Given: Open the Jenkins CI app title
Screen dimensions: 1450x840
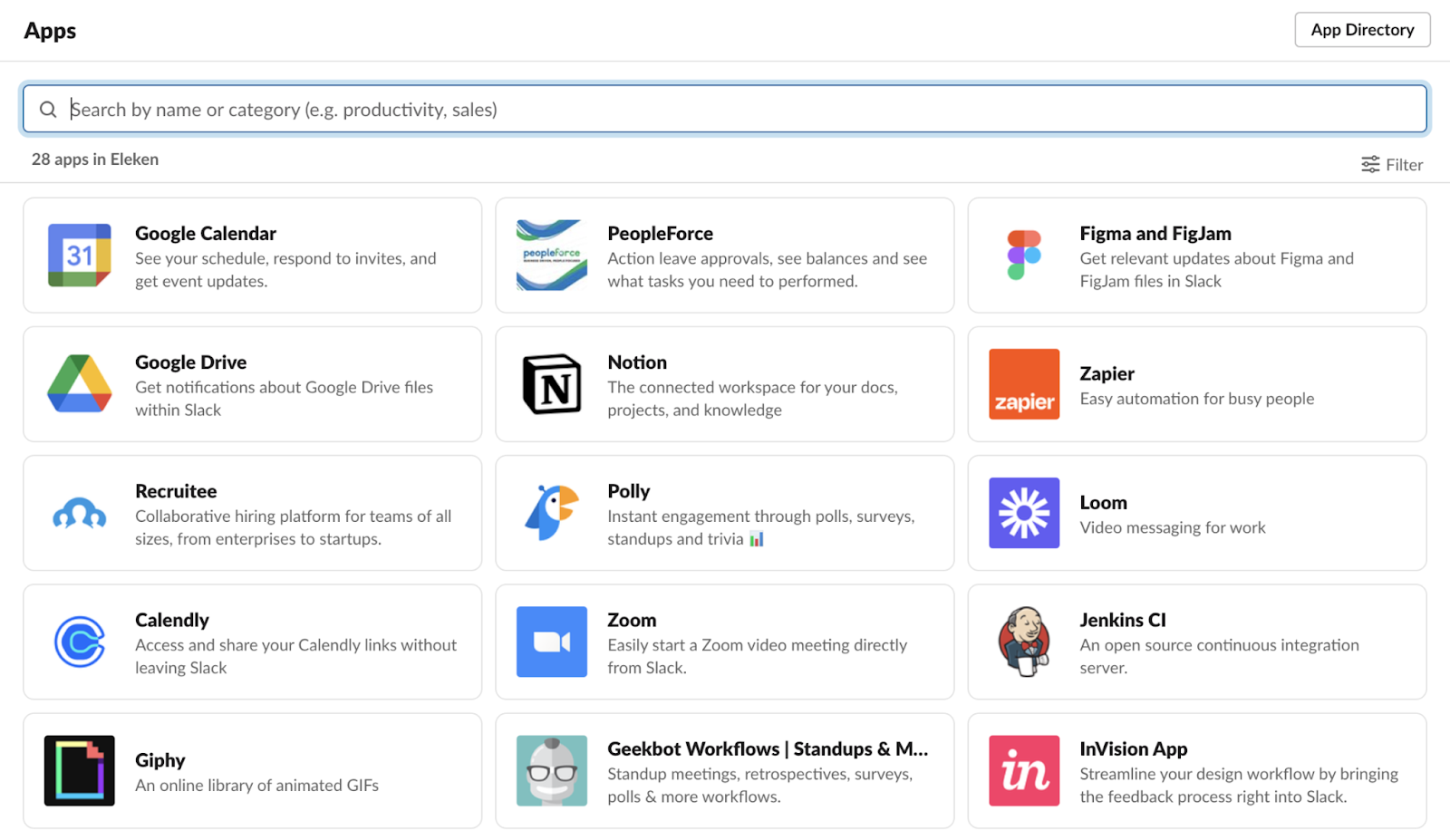Looking at the screenshot, I should (1123, 620).
